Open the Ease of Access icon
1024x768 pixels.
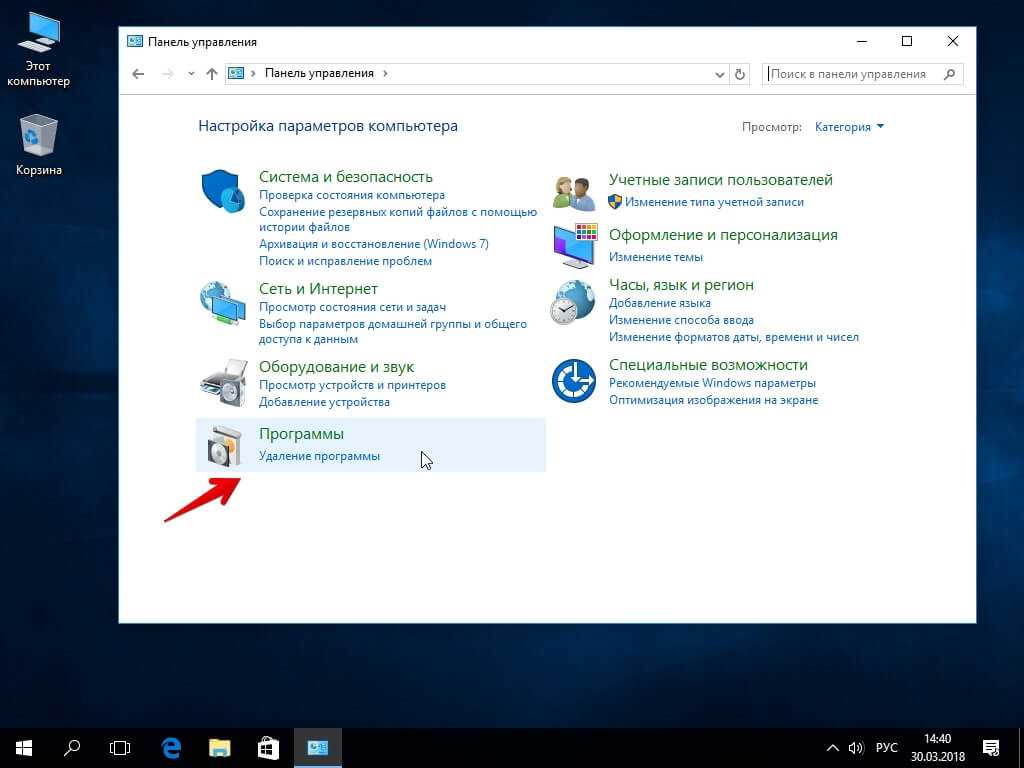[x=574, y=381]
